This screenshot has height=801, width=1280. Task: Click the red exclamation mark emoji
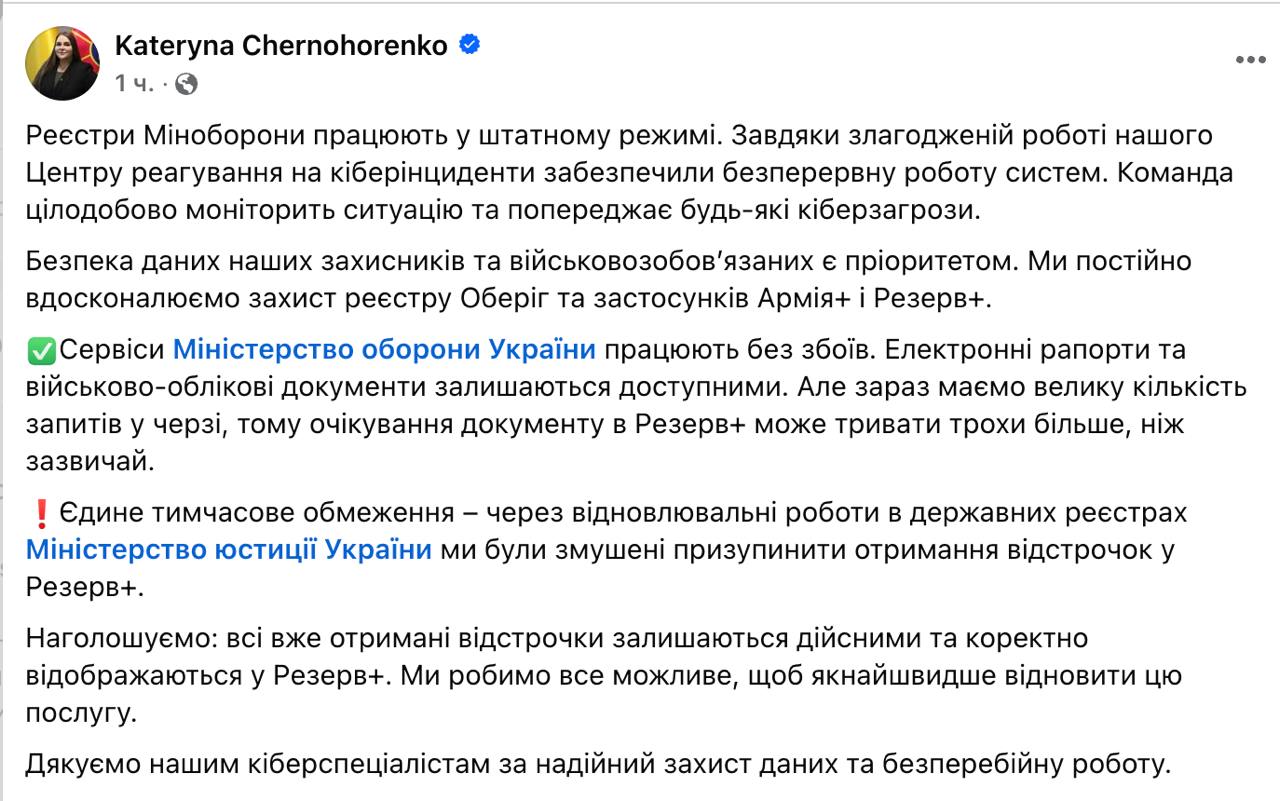coord(41,514)
